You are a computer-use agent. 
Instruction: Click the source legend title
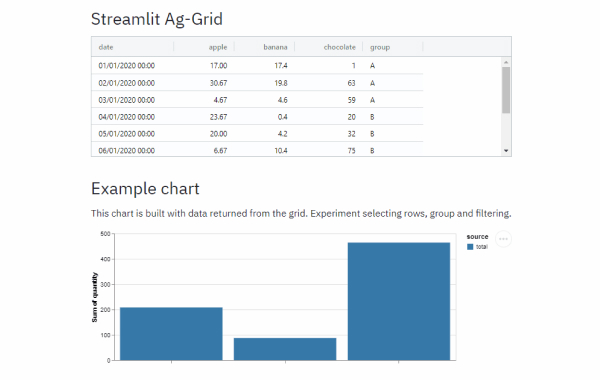click(x=477, y=236)
